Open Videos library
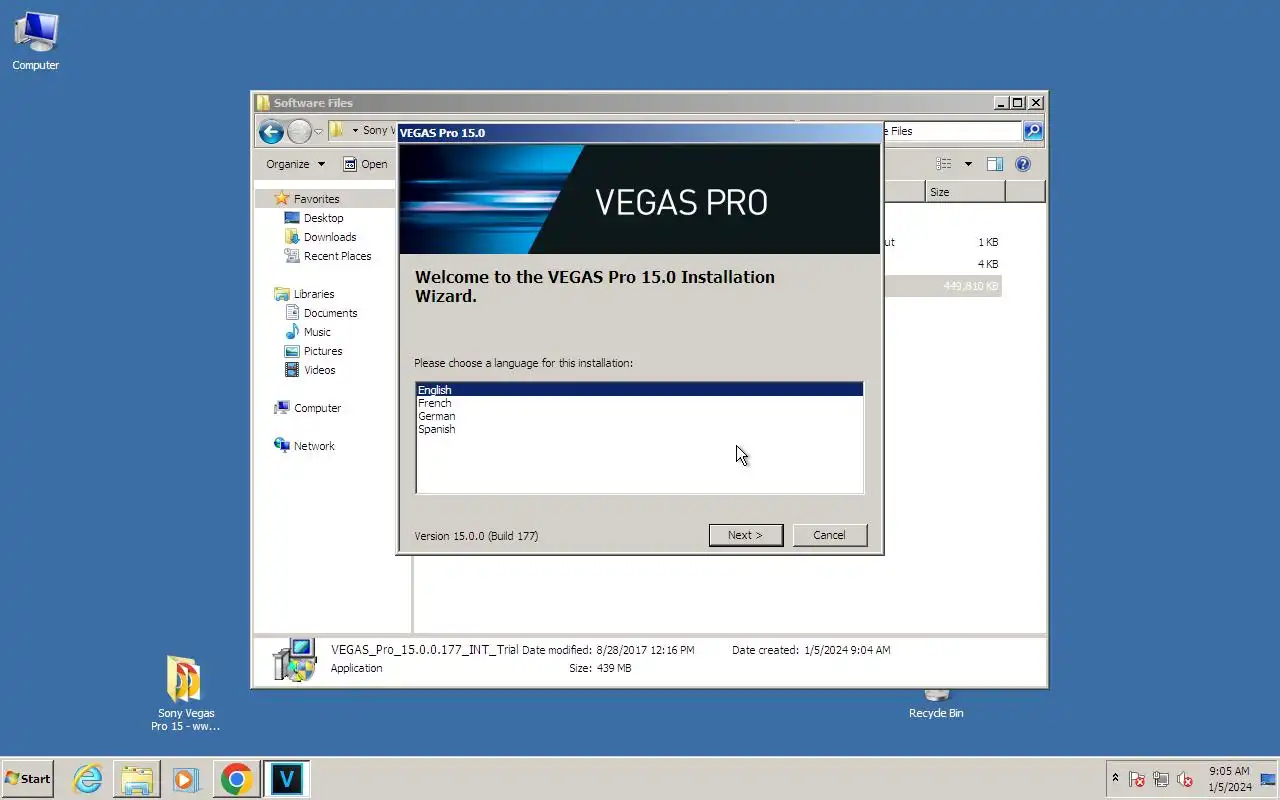 click(319, 370)
